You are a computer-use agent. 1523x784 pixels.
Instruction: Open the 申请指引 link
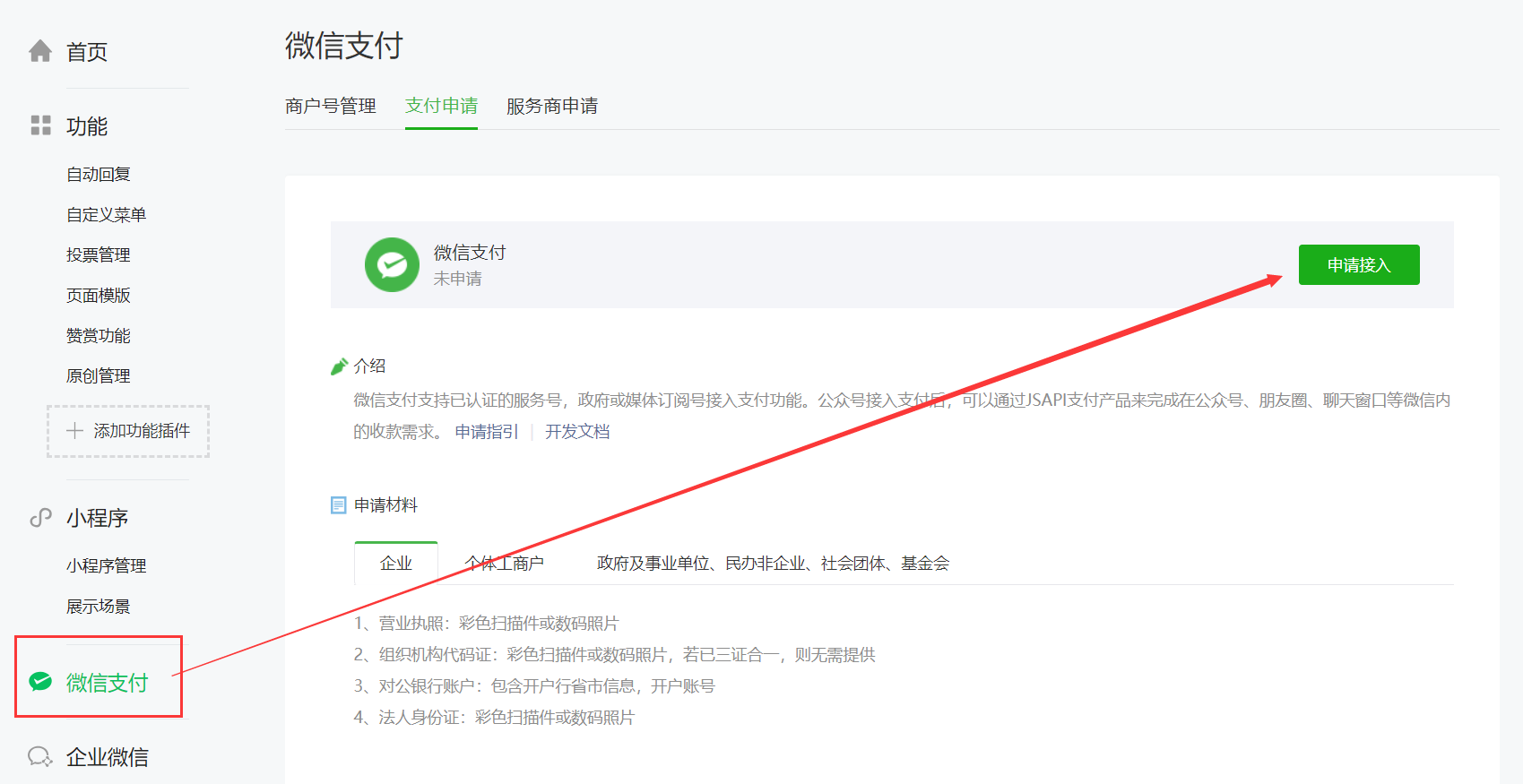click(487, 432)
